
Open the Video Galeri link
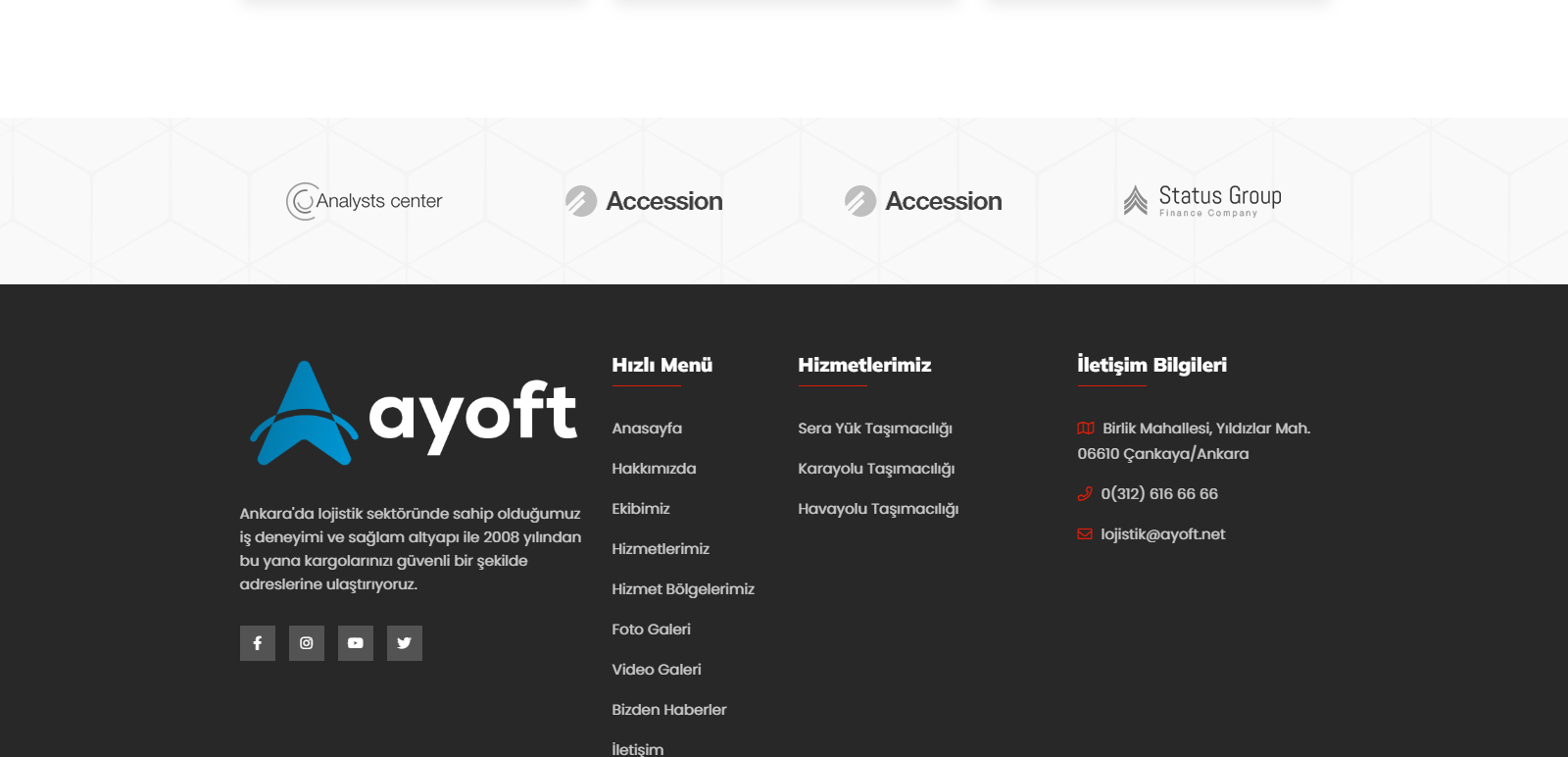tap(657, 670)
